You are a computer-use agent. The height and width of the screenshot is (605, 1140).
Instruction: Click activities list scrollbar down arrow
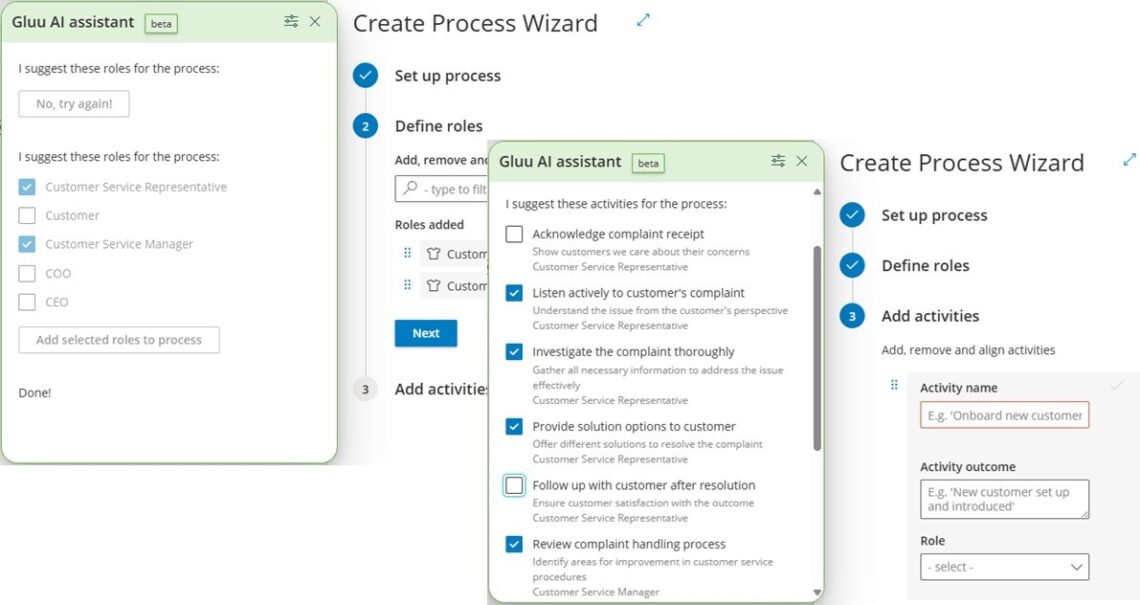(x=817, y=593)
